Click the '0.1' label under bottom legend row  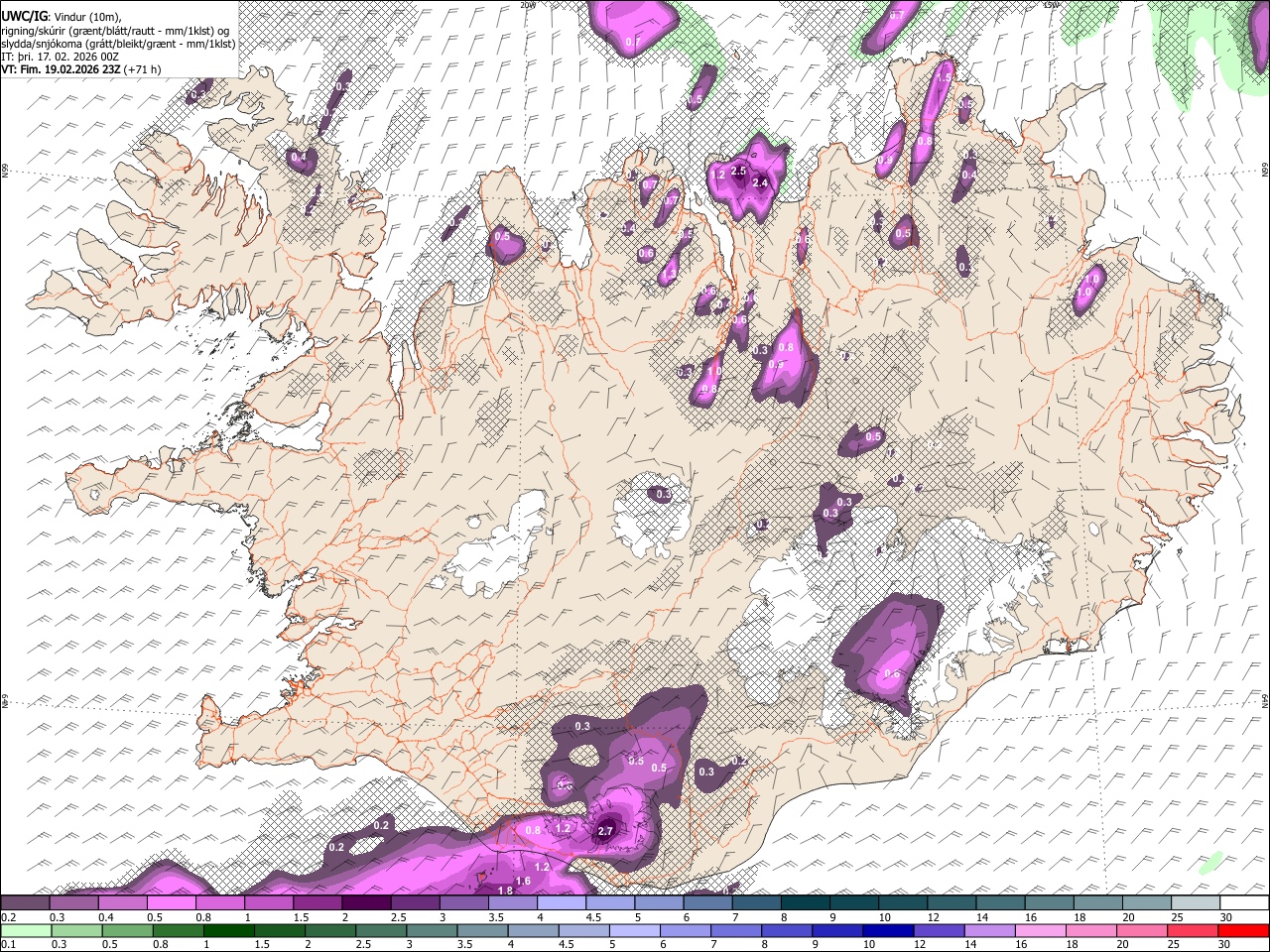(8, 945)
